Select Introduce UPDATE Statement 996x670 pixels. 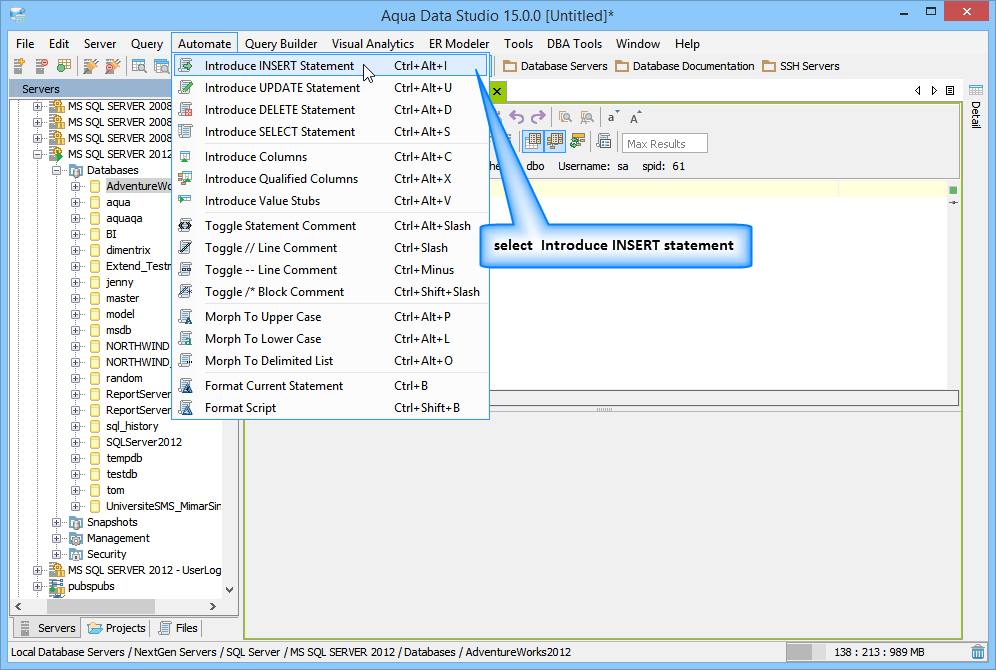pyautogui.click(x=330, y=88)
